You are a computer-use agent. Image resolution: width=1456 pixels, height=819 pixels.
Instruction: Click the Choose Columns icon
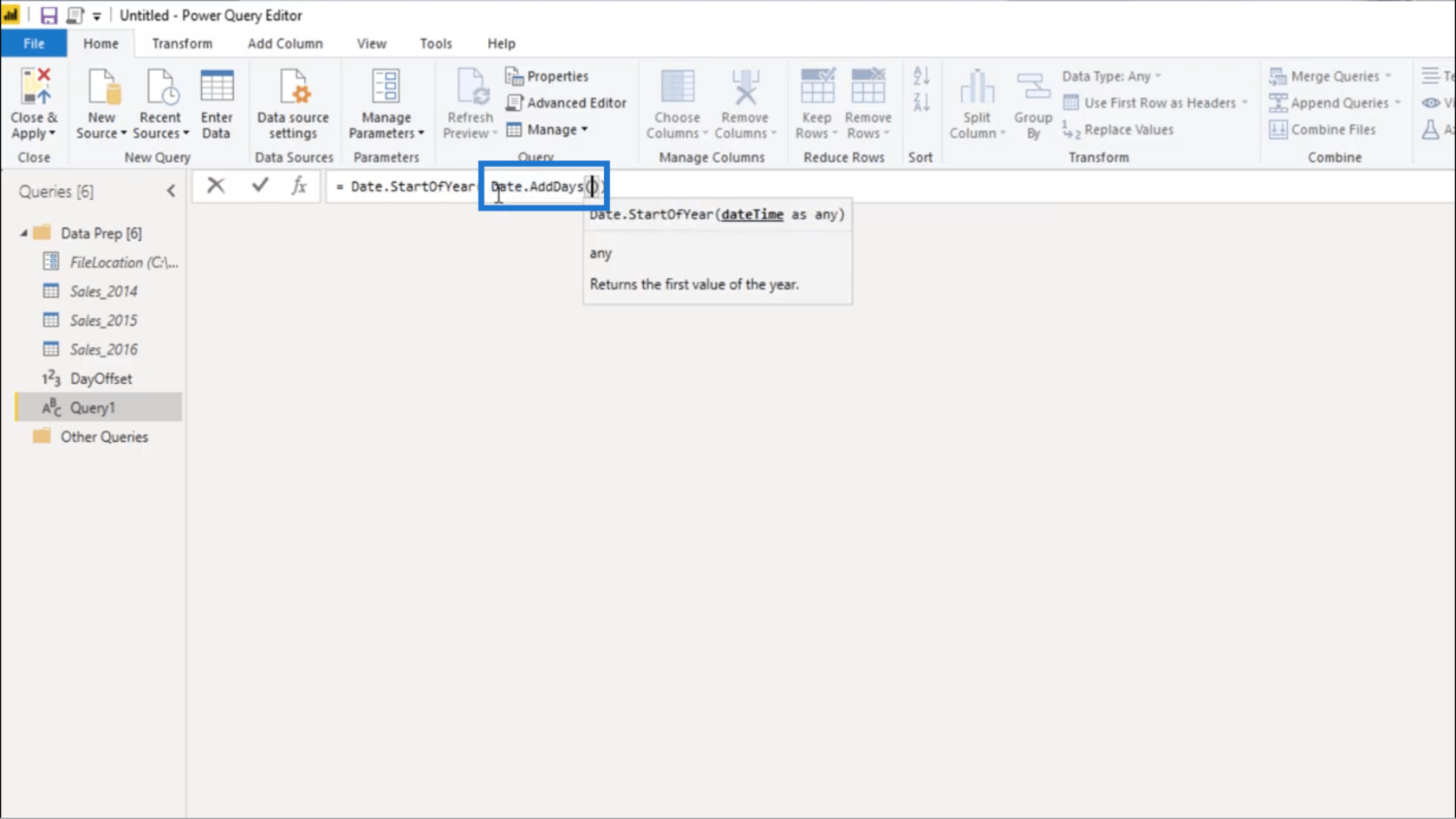pos(678,87)
